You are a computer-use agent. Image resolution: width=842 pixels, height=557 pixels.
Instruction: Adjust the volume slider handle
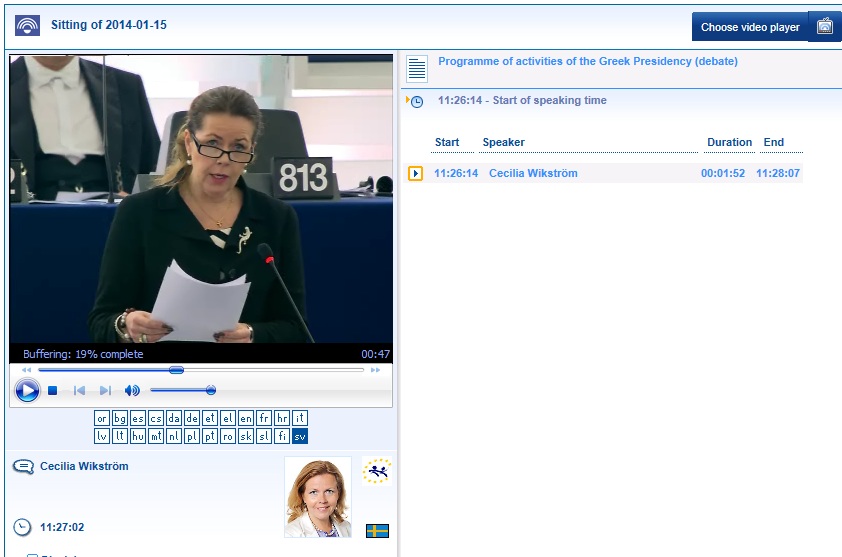click(x=210, y=391)
